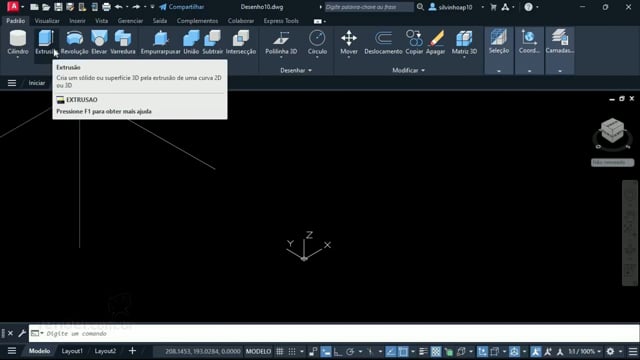Viewport: 640px width, 360px height.
Task: Toggle lineweight display in status bar
Action: (423, 351)
